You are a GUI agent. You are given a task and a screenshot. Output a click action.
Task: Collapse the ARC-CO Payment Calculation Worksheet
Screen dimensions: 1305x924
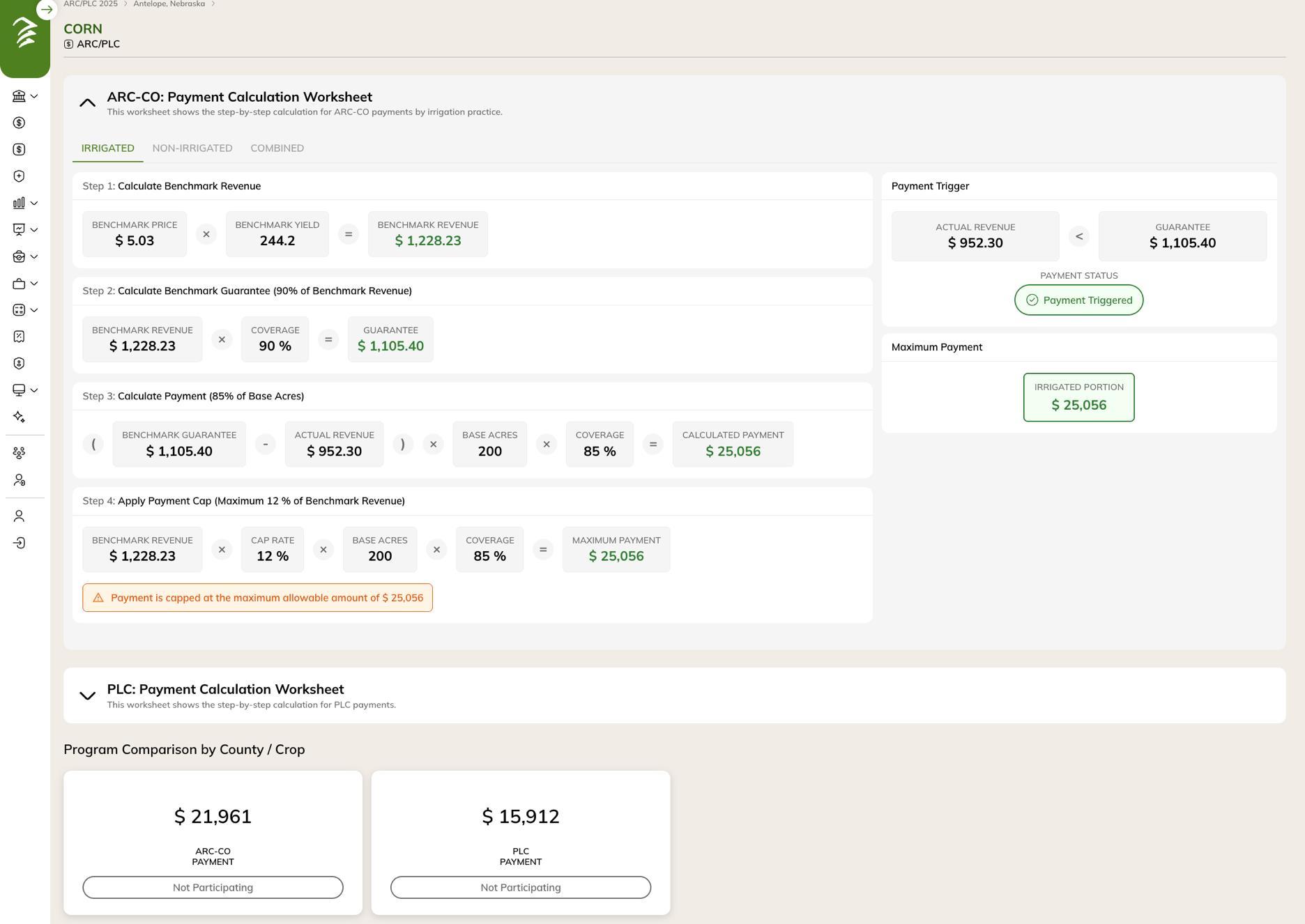tap(87, 103)
